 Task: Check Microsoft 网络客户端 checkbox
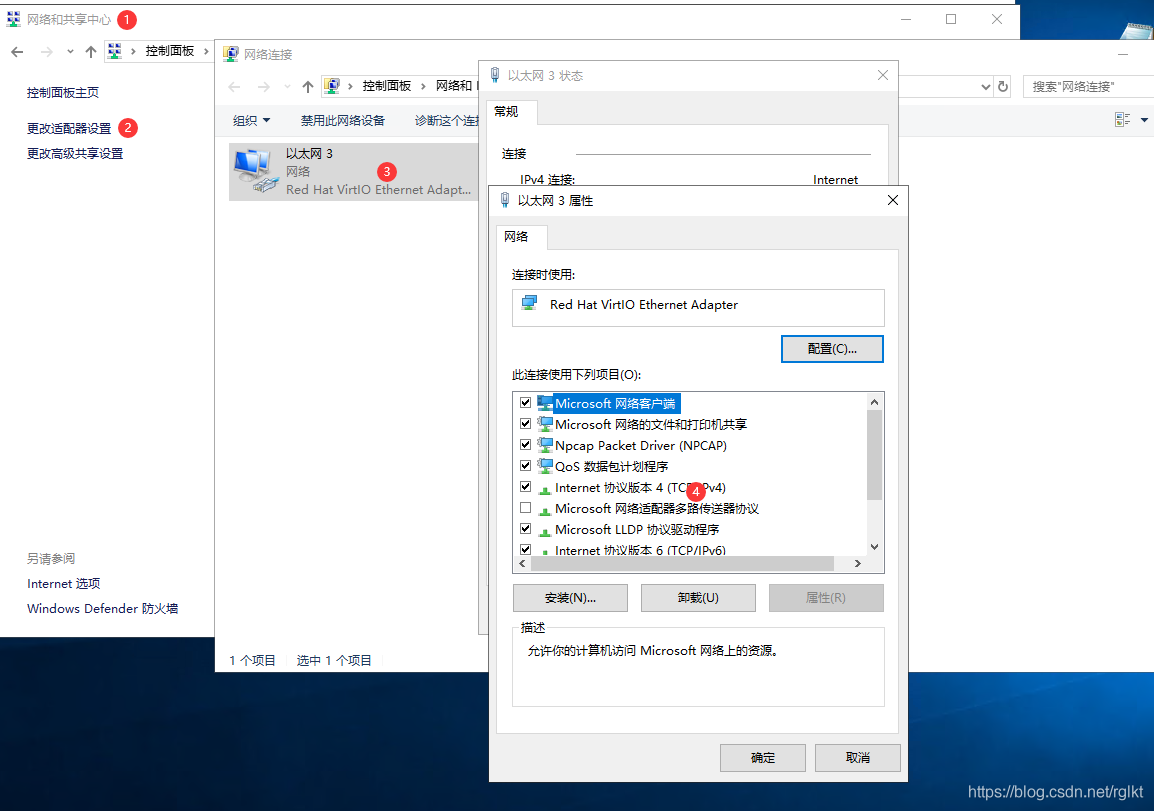525,403
